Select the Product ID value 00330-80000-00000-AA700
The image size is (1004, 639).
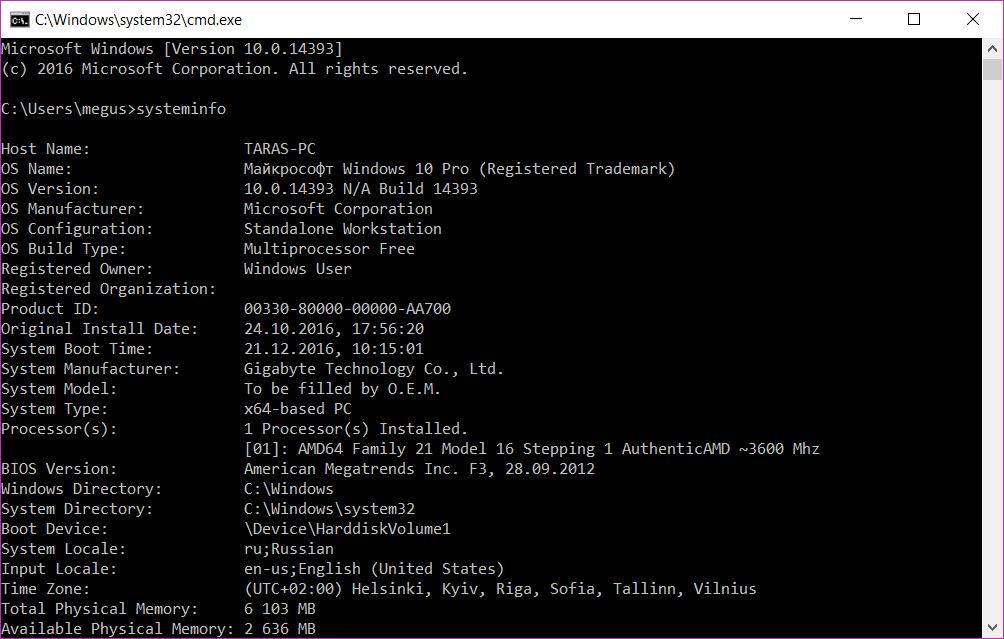(x=347, y=309)
